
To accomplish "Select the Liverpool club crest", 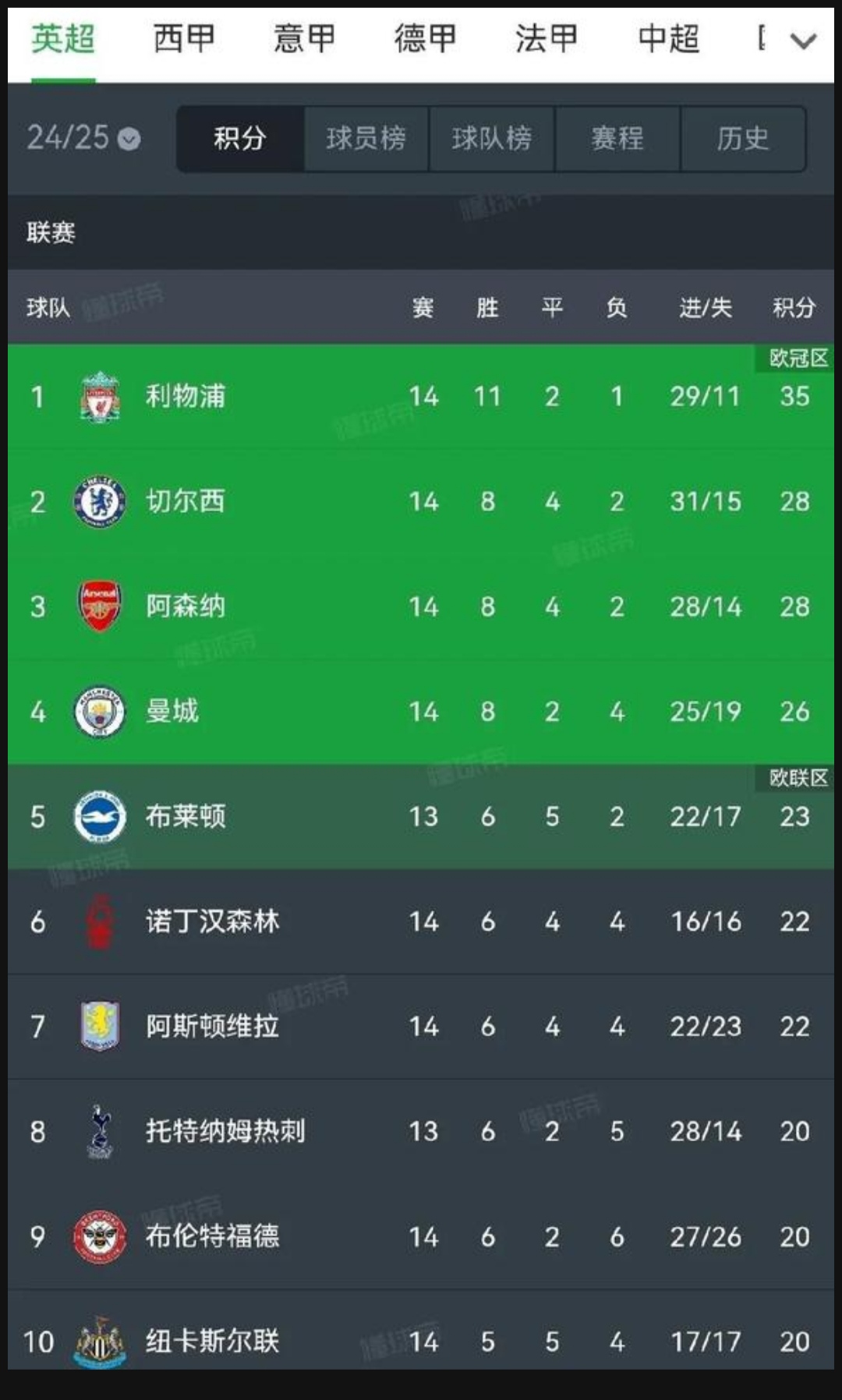I will (100, 396).
